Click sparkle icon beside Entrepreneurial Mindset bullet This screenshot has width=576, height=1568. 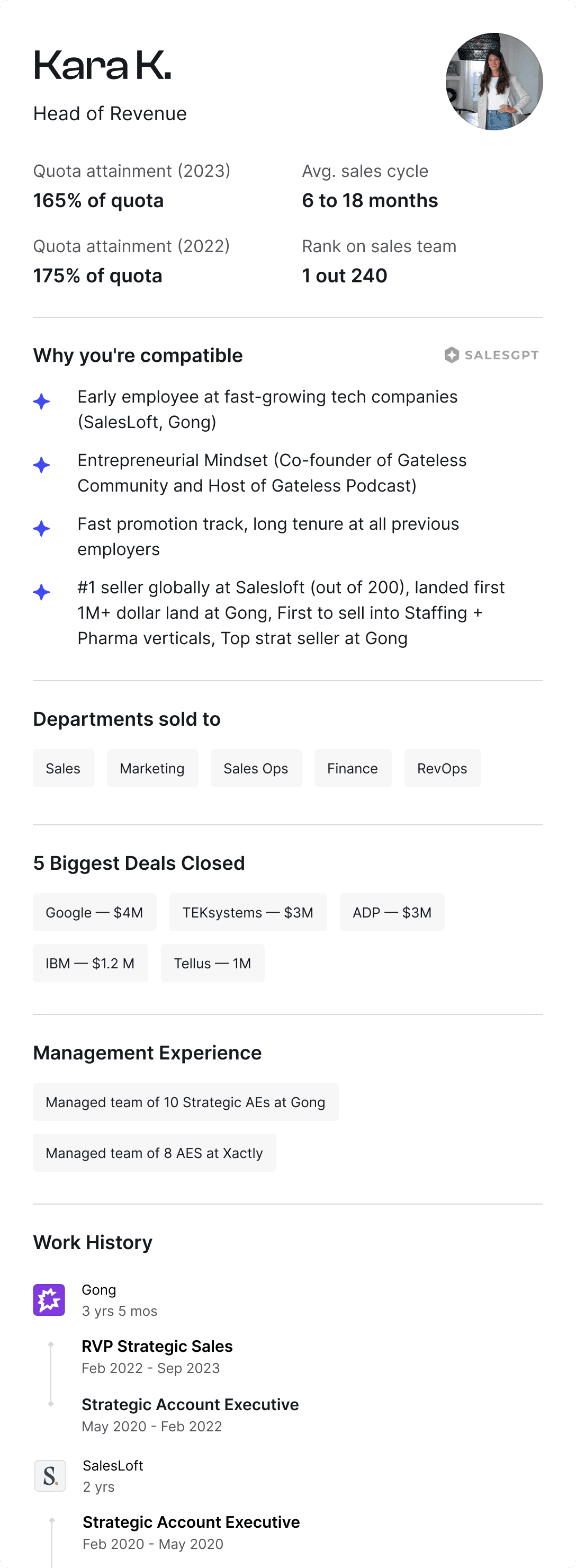tap(41, 465)
